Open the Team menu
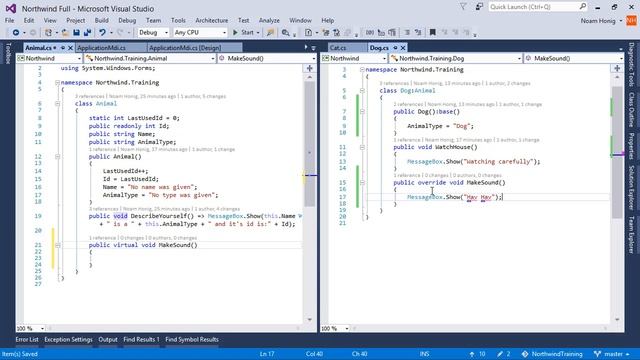This screenshot has height=360, width=640. pos(153,20)
